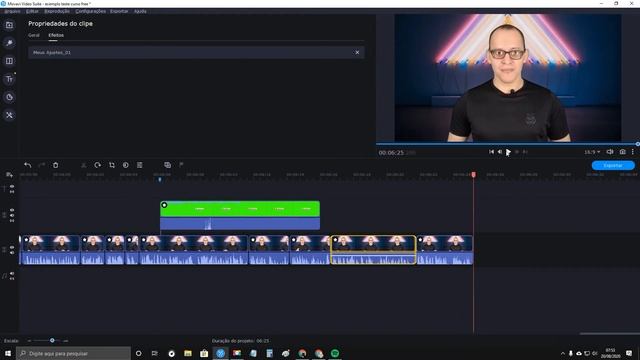This screenshot has height=360, width=640.
Task: Open the Ajuda menu
Action: pyautogui.click(x=140, y=11)
